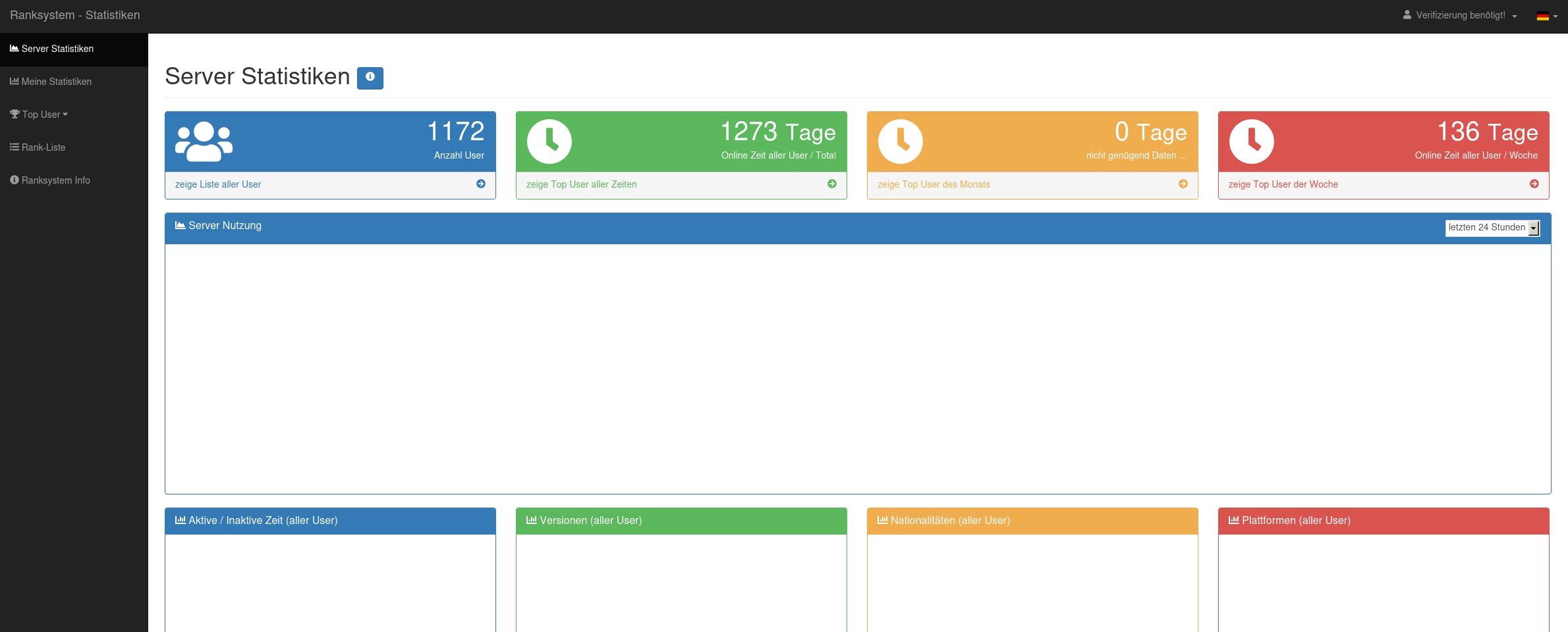Click the area chart icon in Server Nutzung header
This screenshot has height=632, width=1568.
[x=181, y=225]
